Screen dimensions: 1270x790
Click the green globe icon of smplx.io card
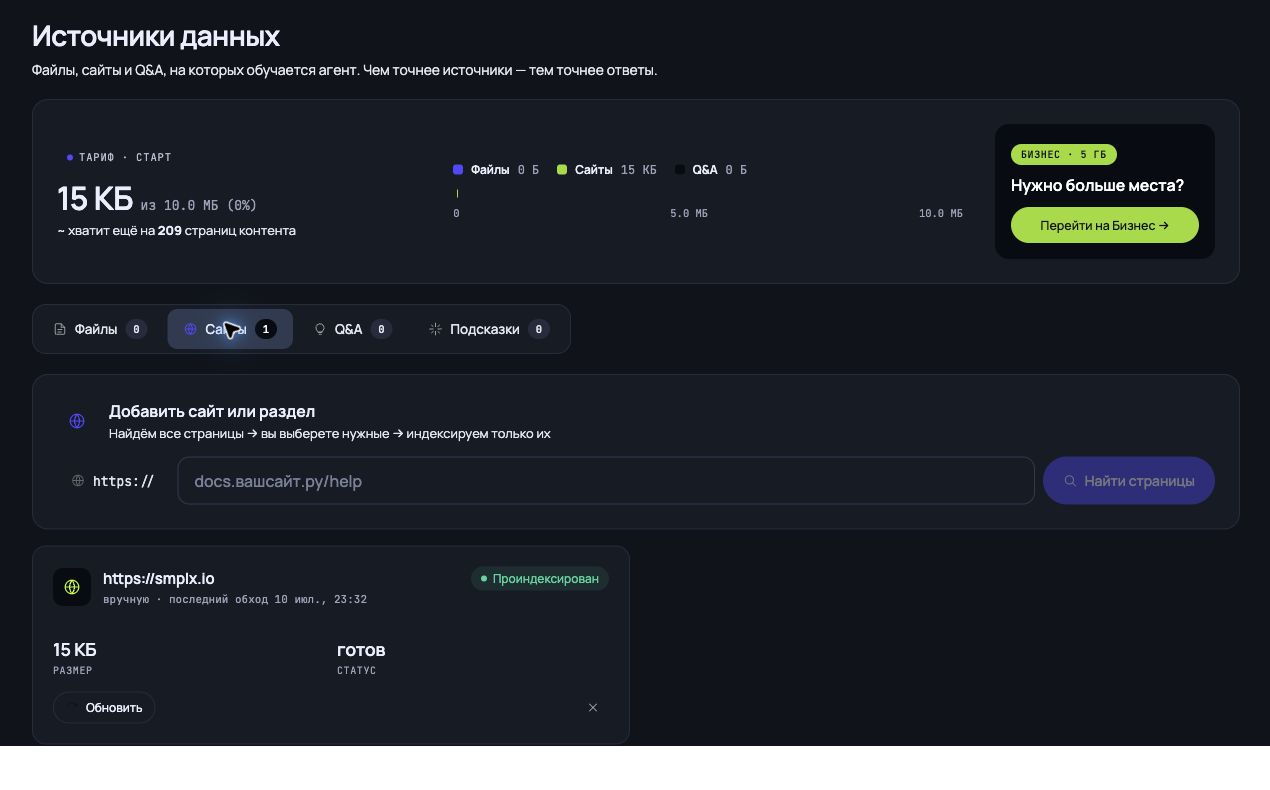coord(72,587)
